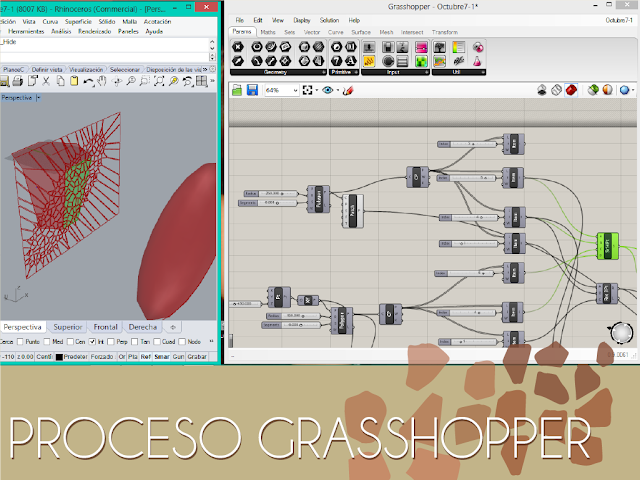Click the New document icon in Rhino toolbar
The height and width of the screenshot is (480, 640).
(32, 81)
